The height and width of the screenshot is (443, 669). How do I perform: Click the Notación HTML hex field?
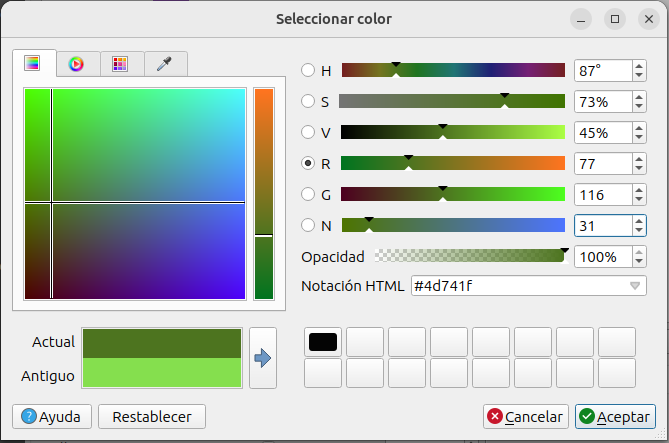(515, 286)
